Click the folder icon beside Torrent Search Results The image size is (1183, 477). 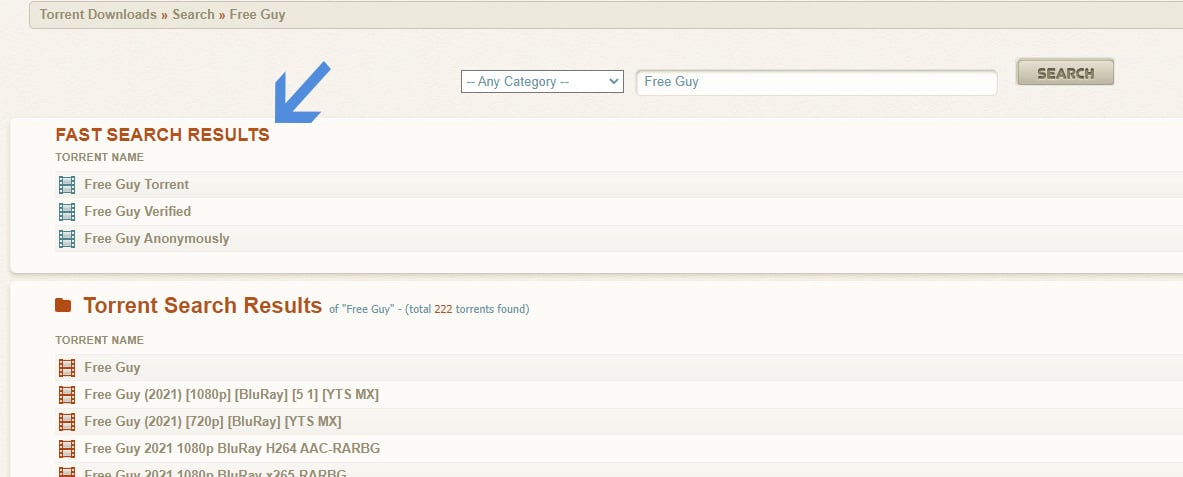(x=63, y=305)
